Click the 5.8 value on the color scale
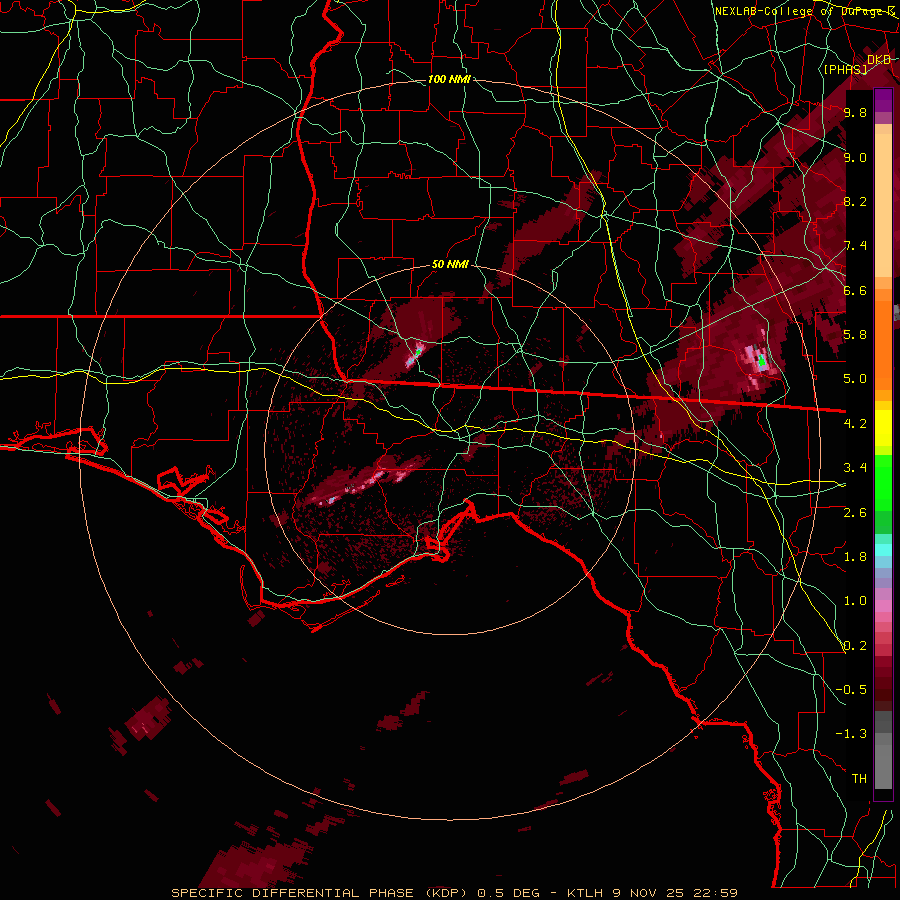Viewport: 900px width, 900px height. pyautogui.click(x=855, y=335)
